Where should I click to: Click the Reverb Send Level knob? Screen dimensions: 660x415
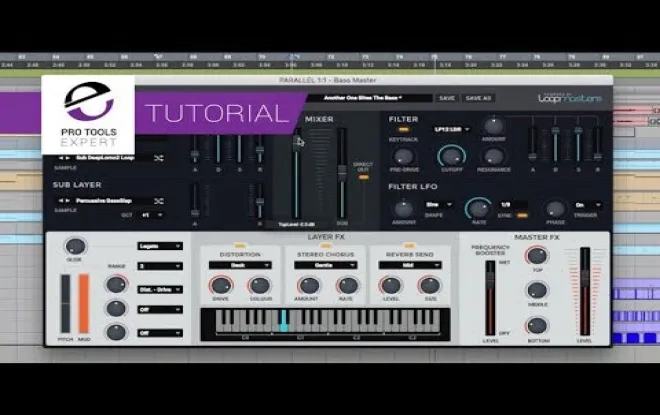coord(391,286)
